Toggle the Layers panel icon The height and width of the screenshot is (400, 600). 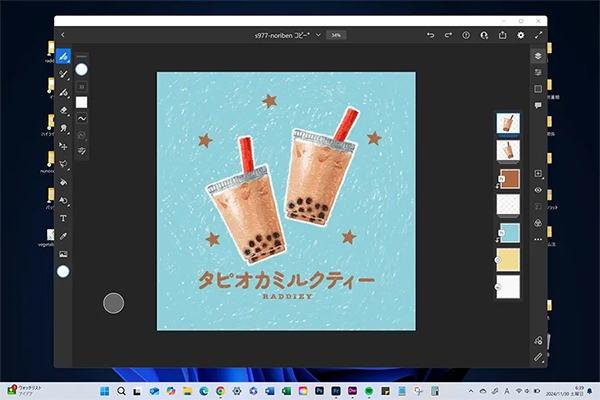538,56
